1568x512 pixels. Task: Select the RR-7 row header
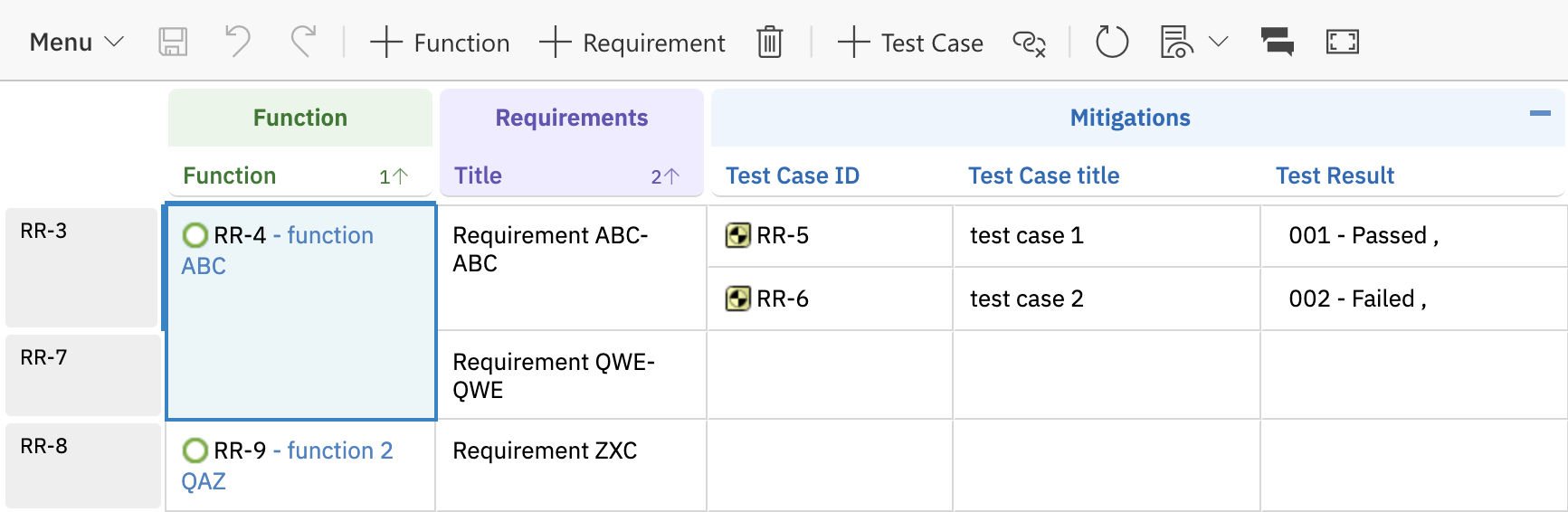coord(82,375)
